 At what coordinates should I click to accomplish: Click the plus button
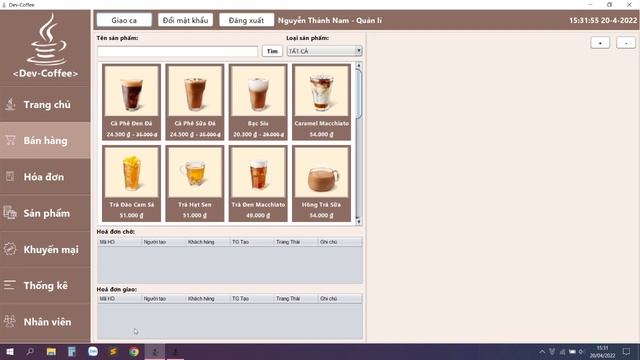point(600,43)
